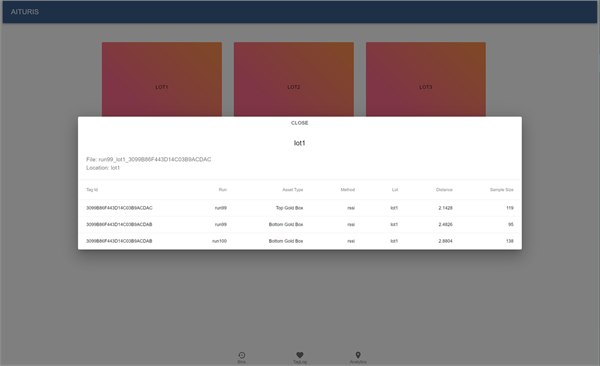Screen dimensions: 600x366
Task: Click the AITURIS header title
Action: click(x=24, y=12)
